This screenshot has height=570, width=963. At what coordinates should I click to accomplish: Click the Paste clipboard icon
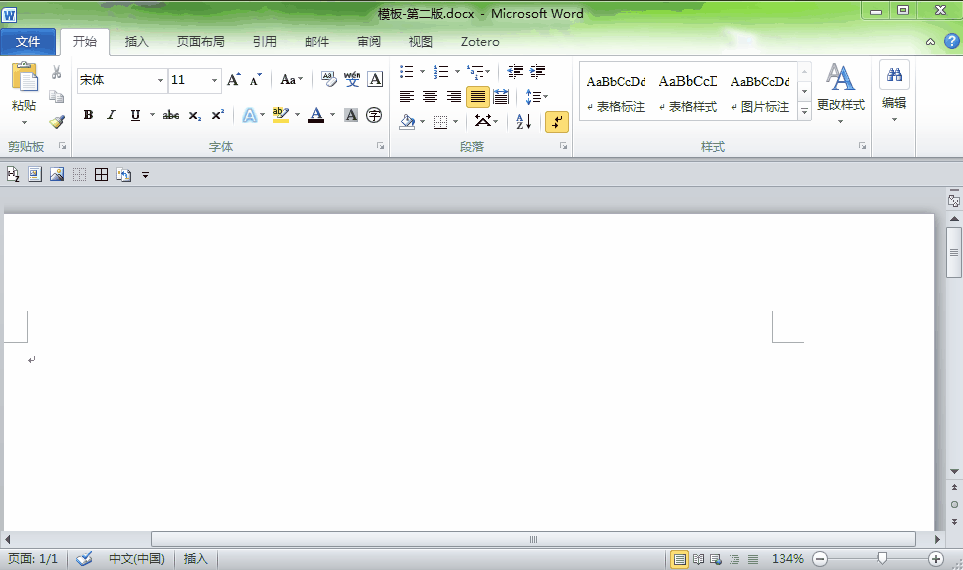25,77
